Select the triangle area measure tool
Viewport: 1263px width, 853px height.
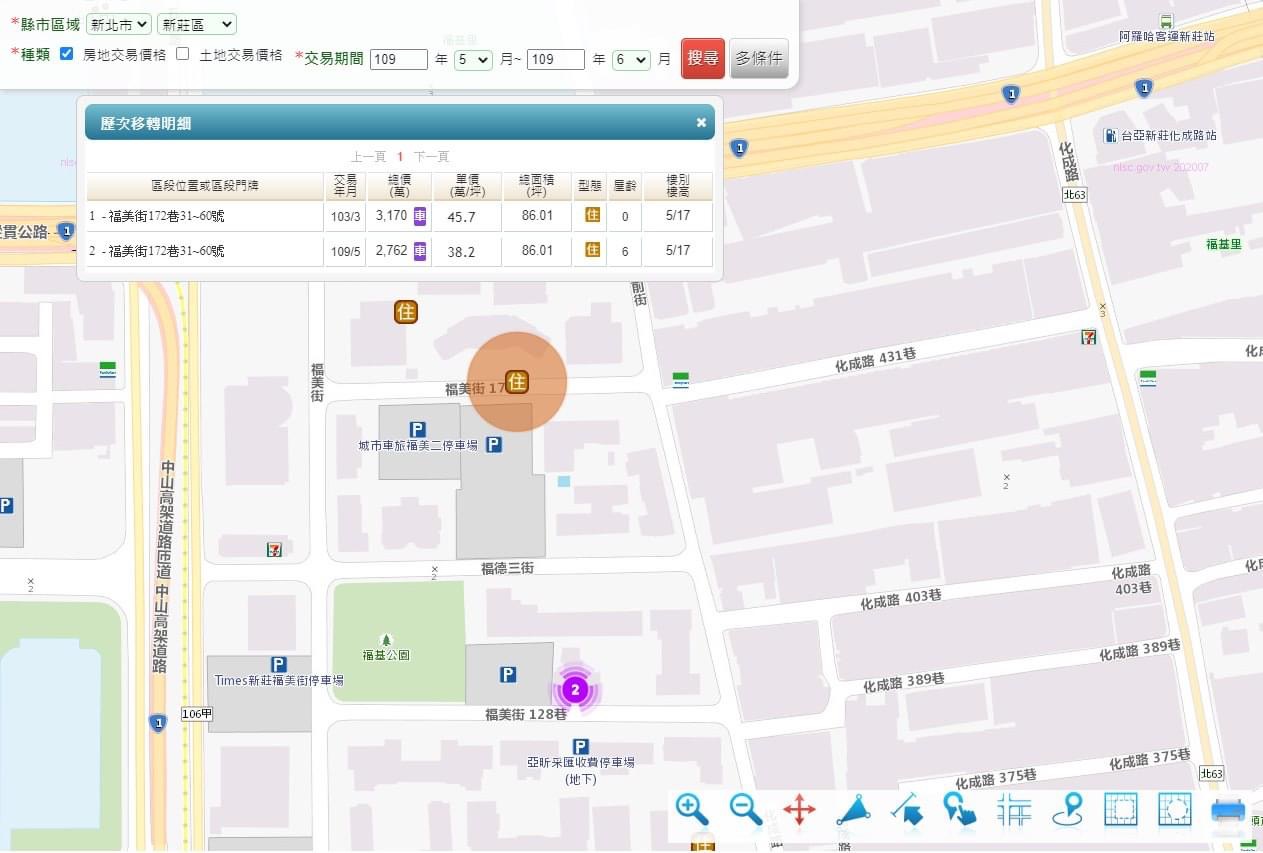click(853, 809)
